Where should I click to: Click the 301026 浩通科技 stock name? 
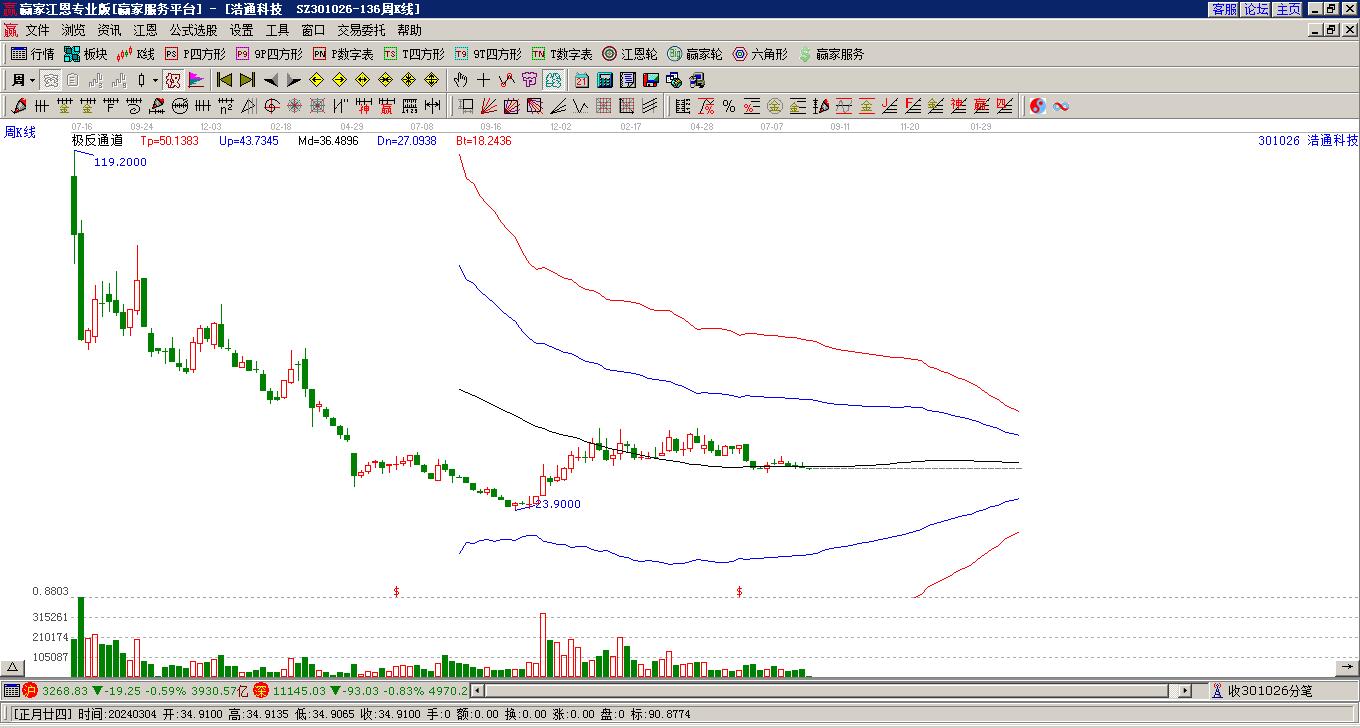1308,141
